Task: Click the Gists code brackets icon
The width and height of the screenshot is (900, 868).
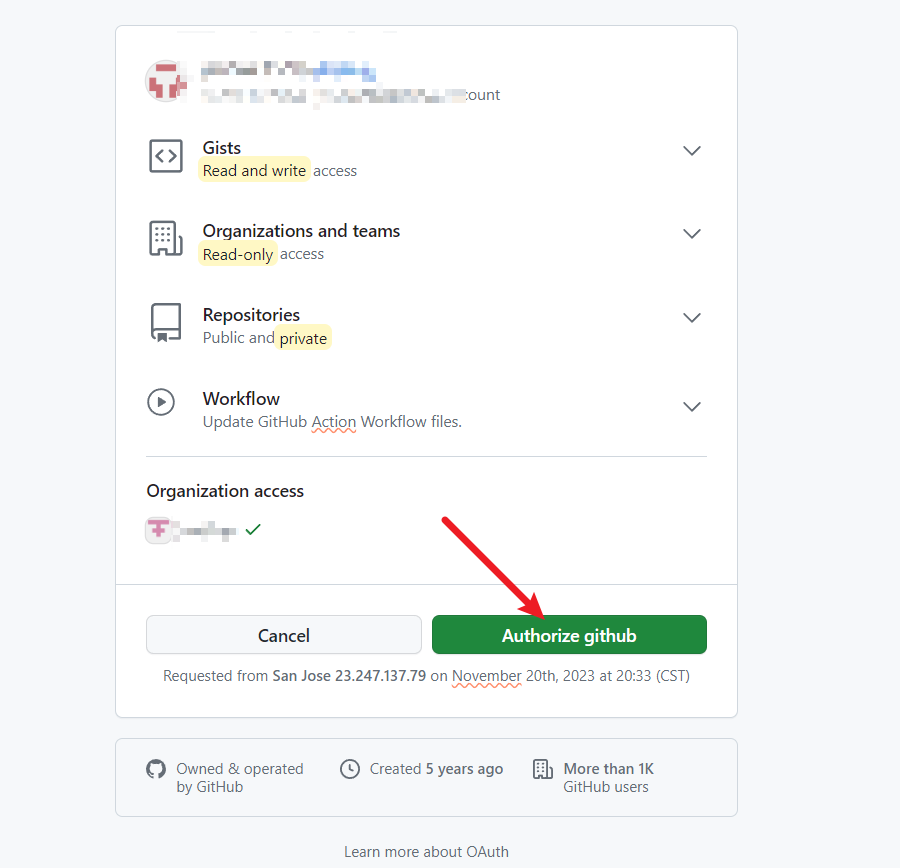Action: pos(166,156)
